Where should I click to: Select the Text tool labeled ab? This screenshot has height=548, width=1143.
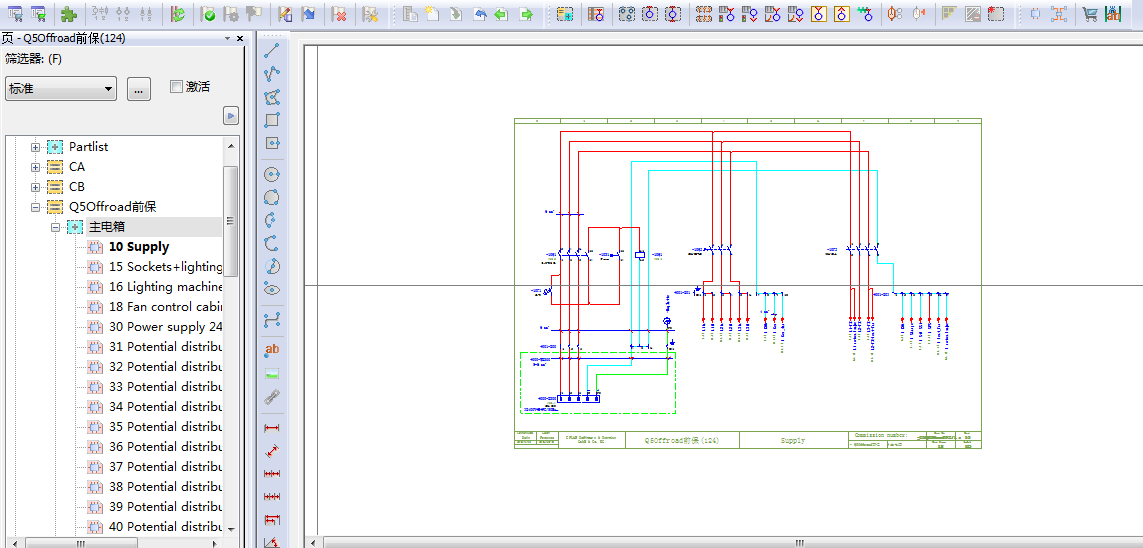pos(272,350)
